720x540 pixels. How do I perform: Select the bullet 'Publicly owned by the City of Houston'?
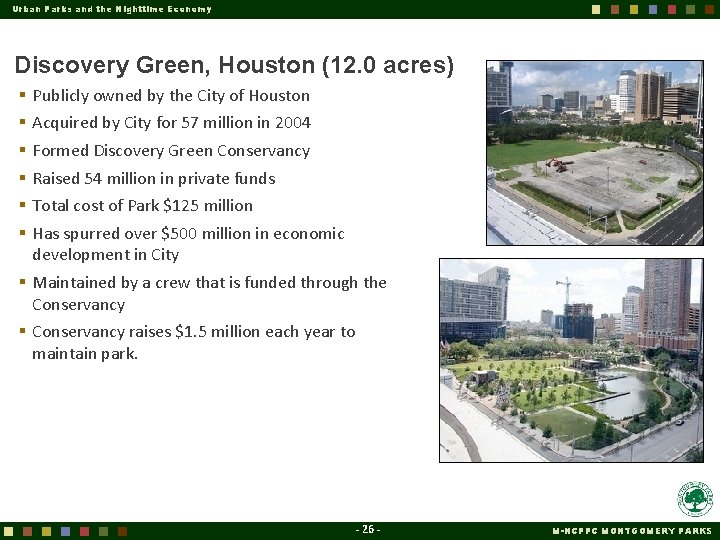[x=171, y=96]
